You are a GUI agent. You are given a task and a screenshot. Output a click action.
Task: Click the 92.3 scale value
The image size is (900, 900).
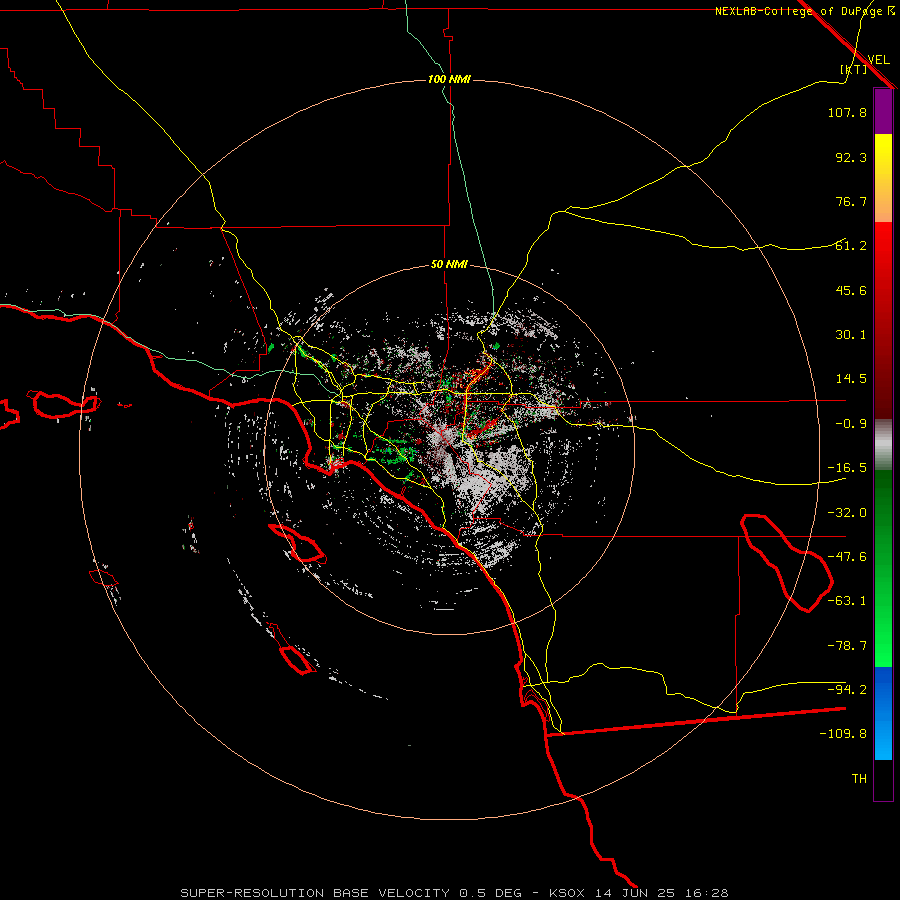[x=851, y=157]
